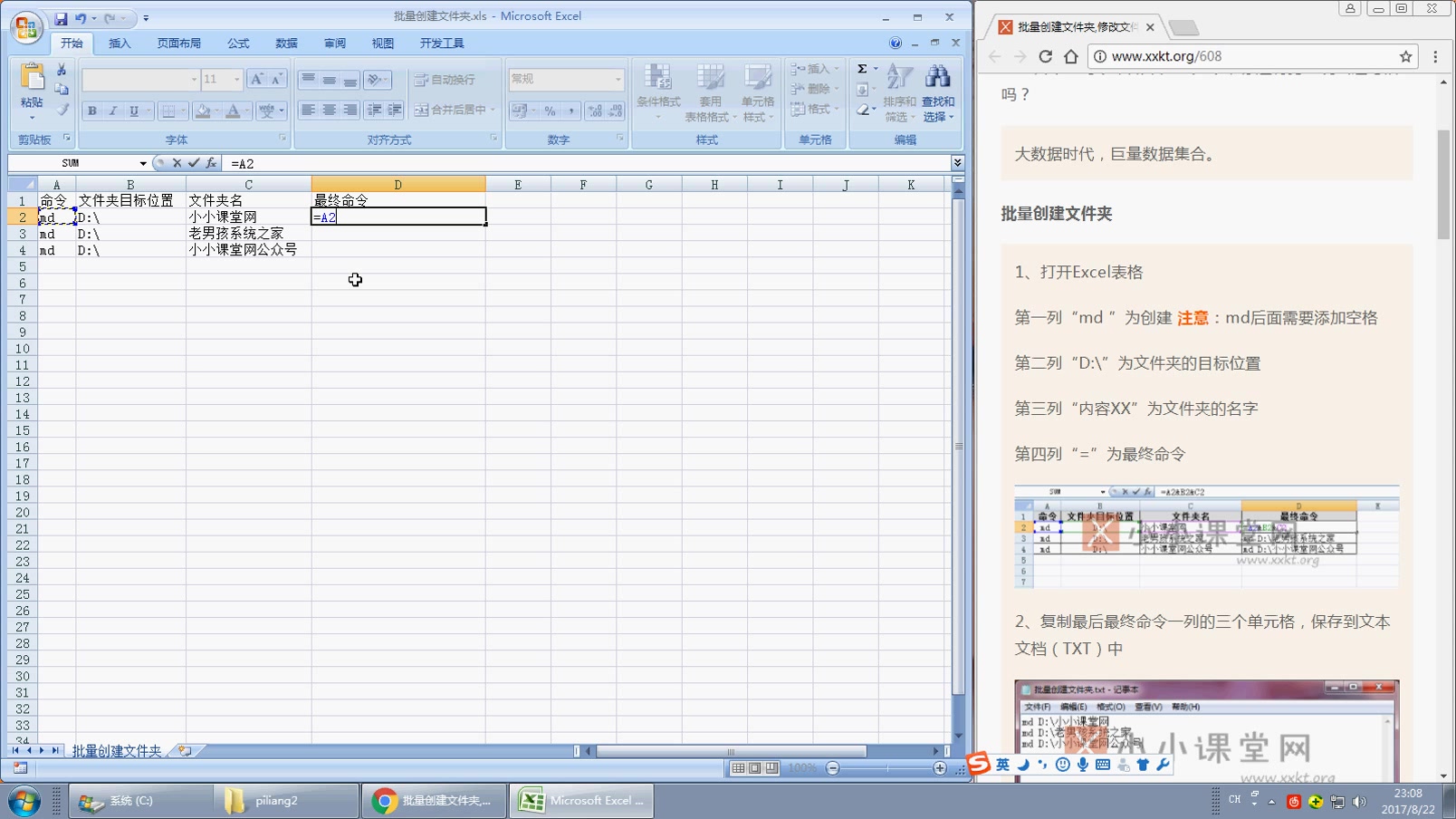Save the workbook using the floppy icon
1456x819 pixels.
point(61,18)
